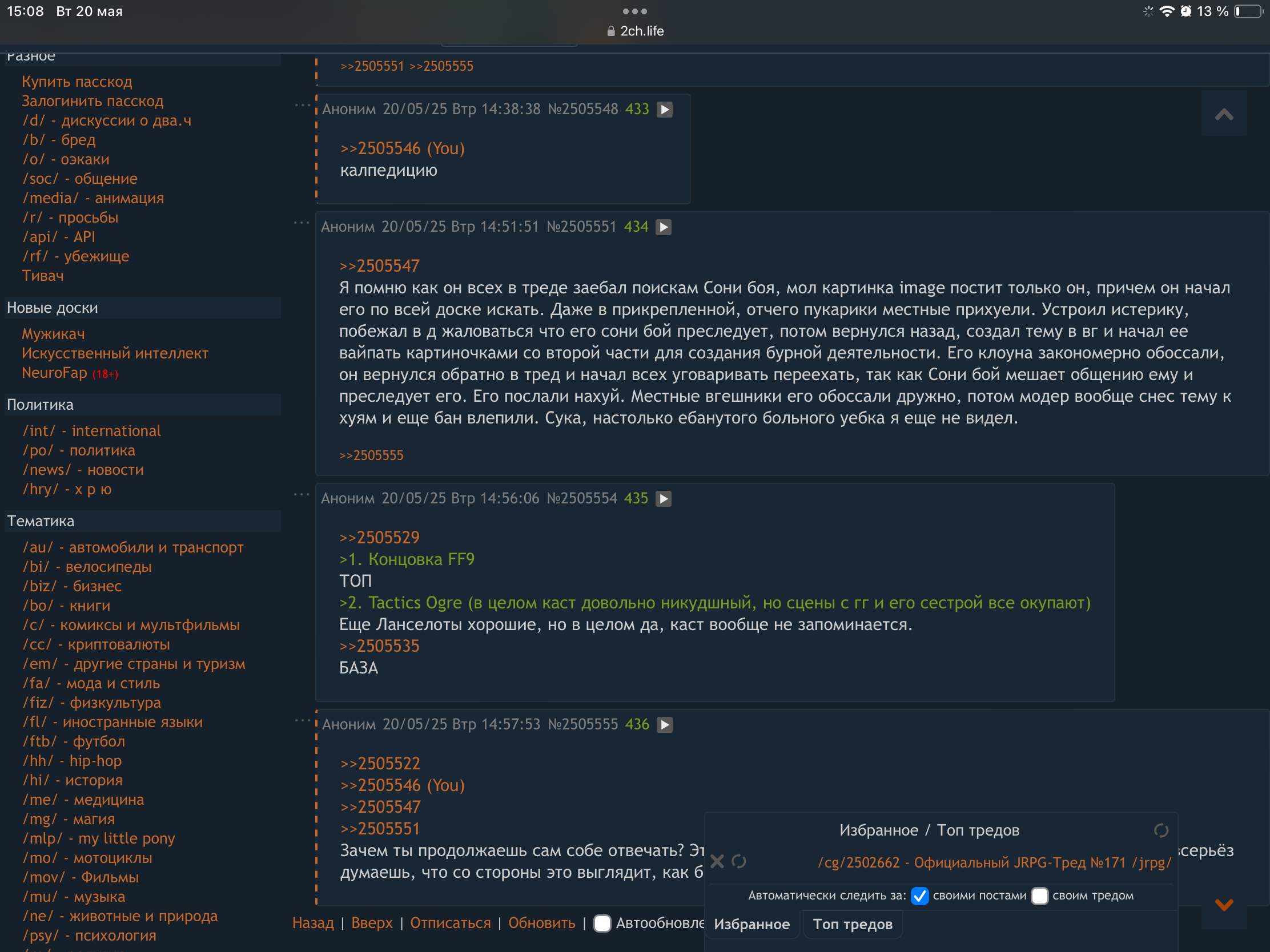Open three-dot menu for post №2505551

coord(301,223)
